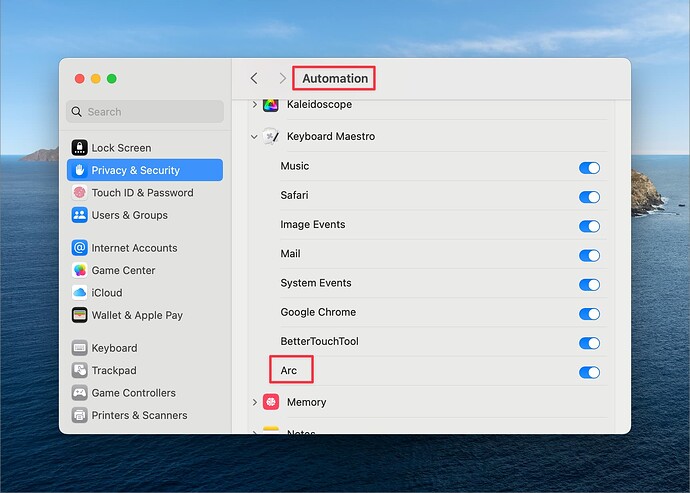Click the System Events label
This screenshot has height=493, width=690.
coord(316,283)
